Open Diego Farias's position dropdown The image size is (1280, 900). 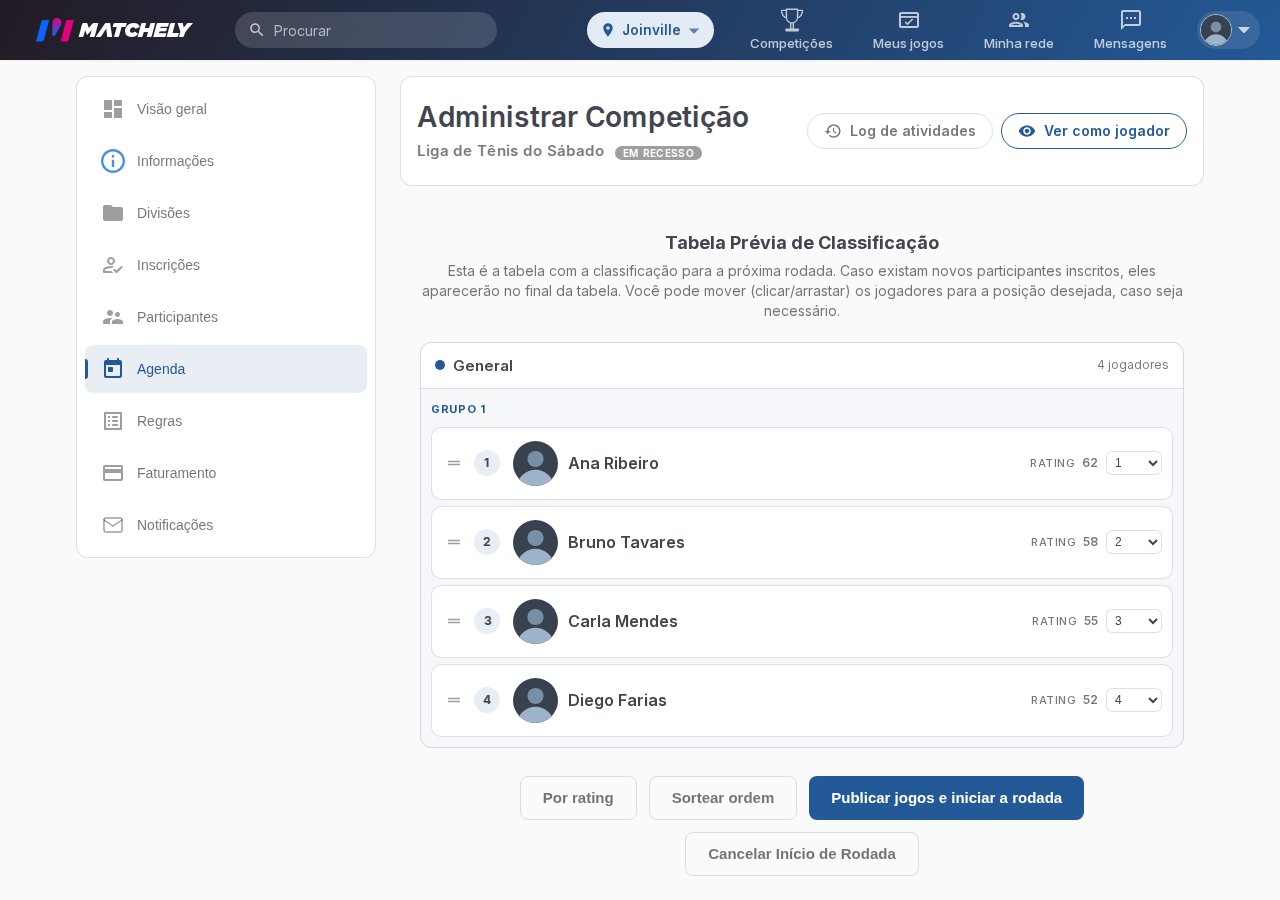pyautogui.click(x=1134, y=700)
